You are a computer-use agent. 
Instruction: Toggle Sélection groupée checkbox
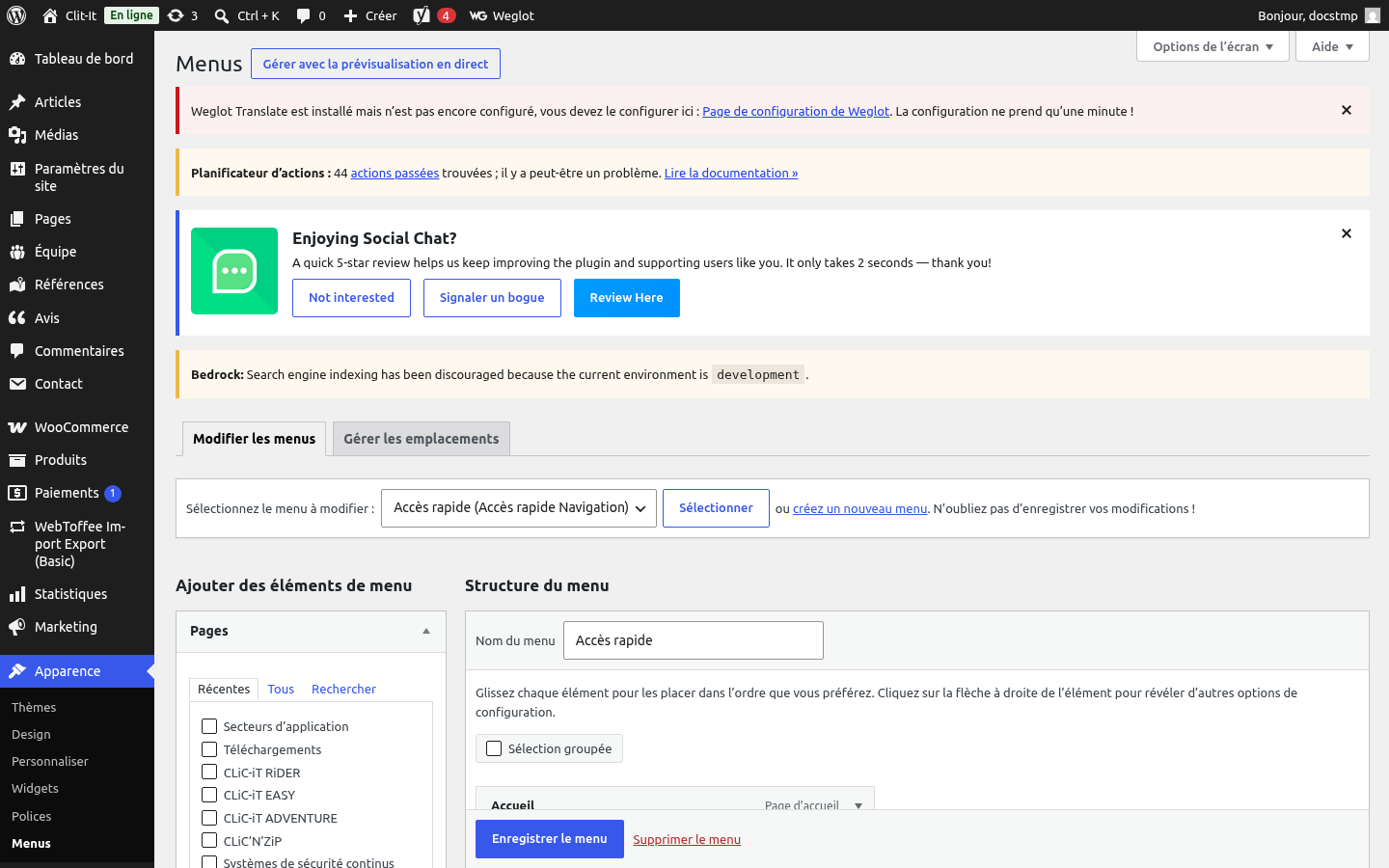pos(494,748)
